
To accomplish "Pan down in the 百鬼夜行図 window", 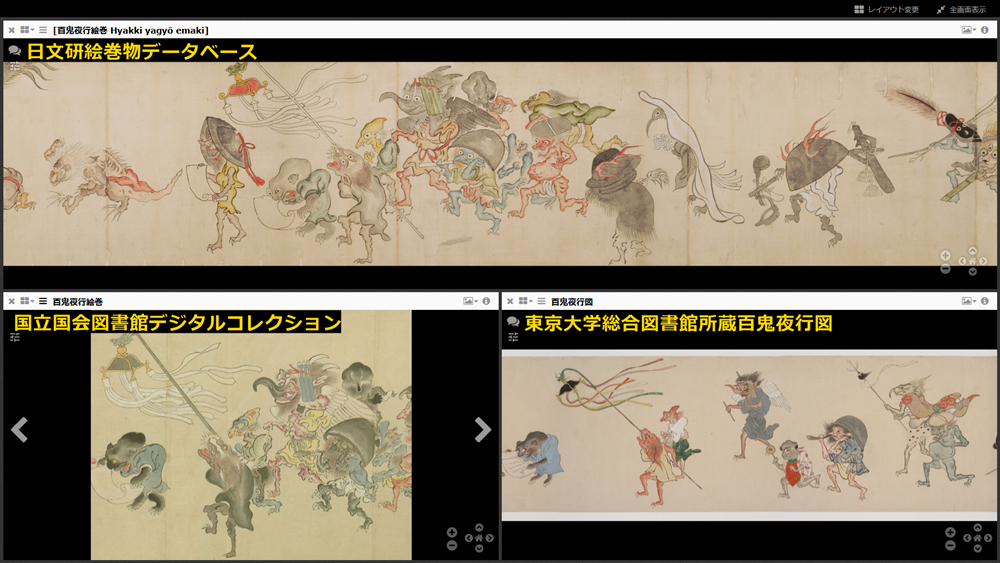I will [978, 548].
